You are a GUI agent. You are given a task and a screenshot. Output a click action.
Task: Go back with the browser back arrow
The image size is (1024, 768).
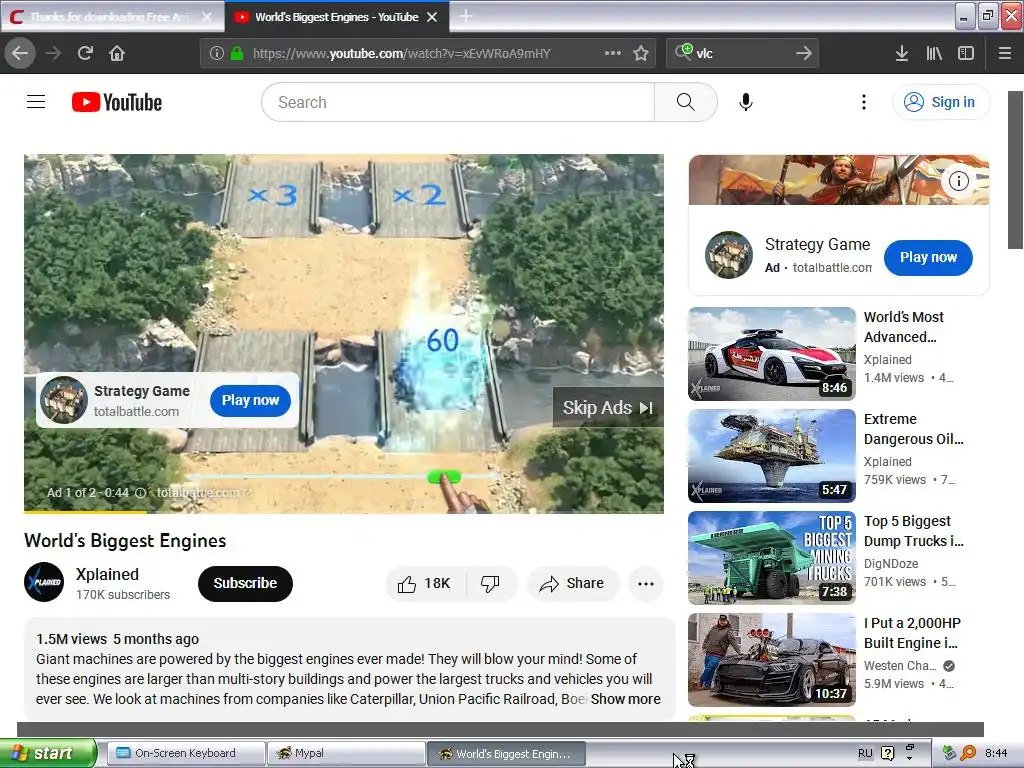click(20, 53)
